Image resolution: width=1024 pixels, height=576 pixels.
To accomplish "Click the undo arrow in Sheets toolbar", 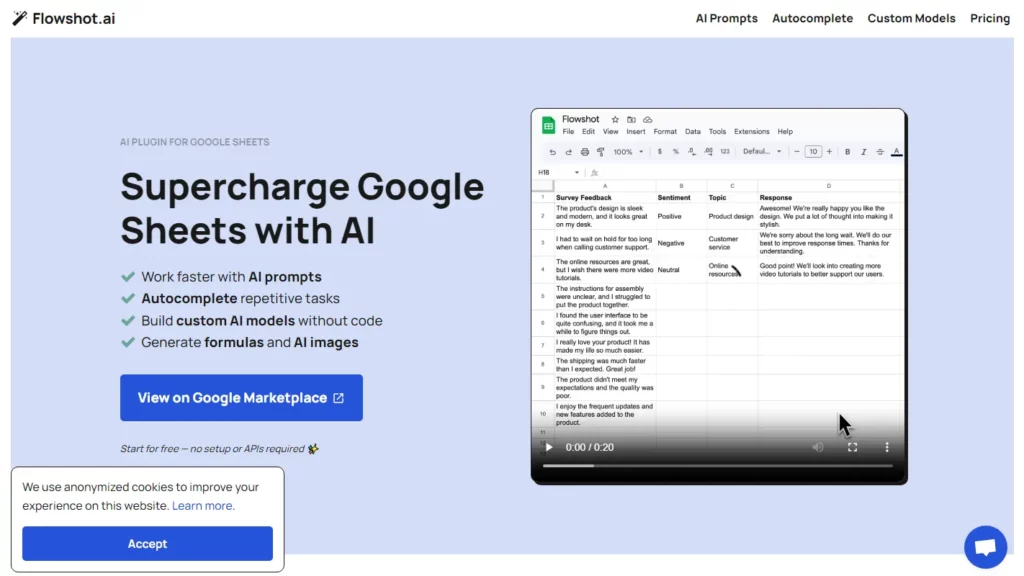I will pos(552,152).
